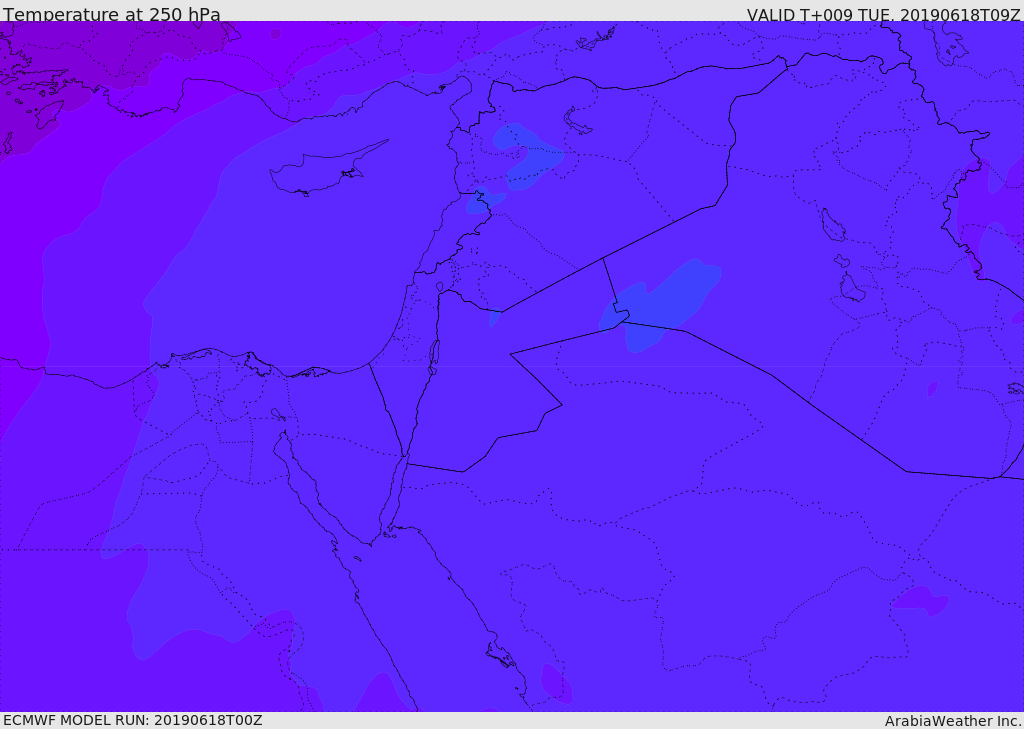Click the Lake Assad outline in Syria

coord(577,121)
